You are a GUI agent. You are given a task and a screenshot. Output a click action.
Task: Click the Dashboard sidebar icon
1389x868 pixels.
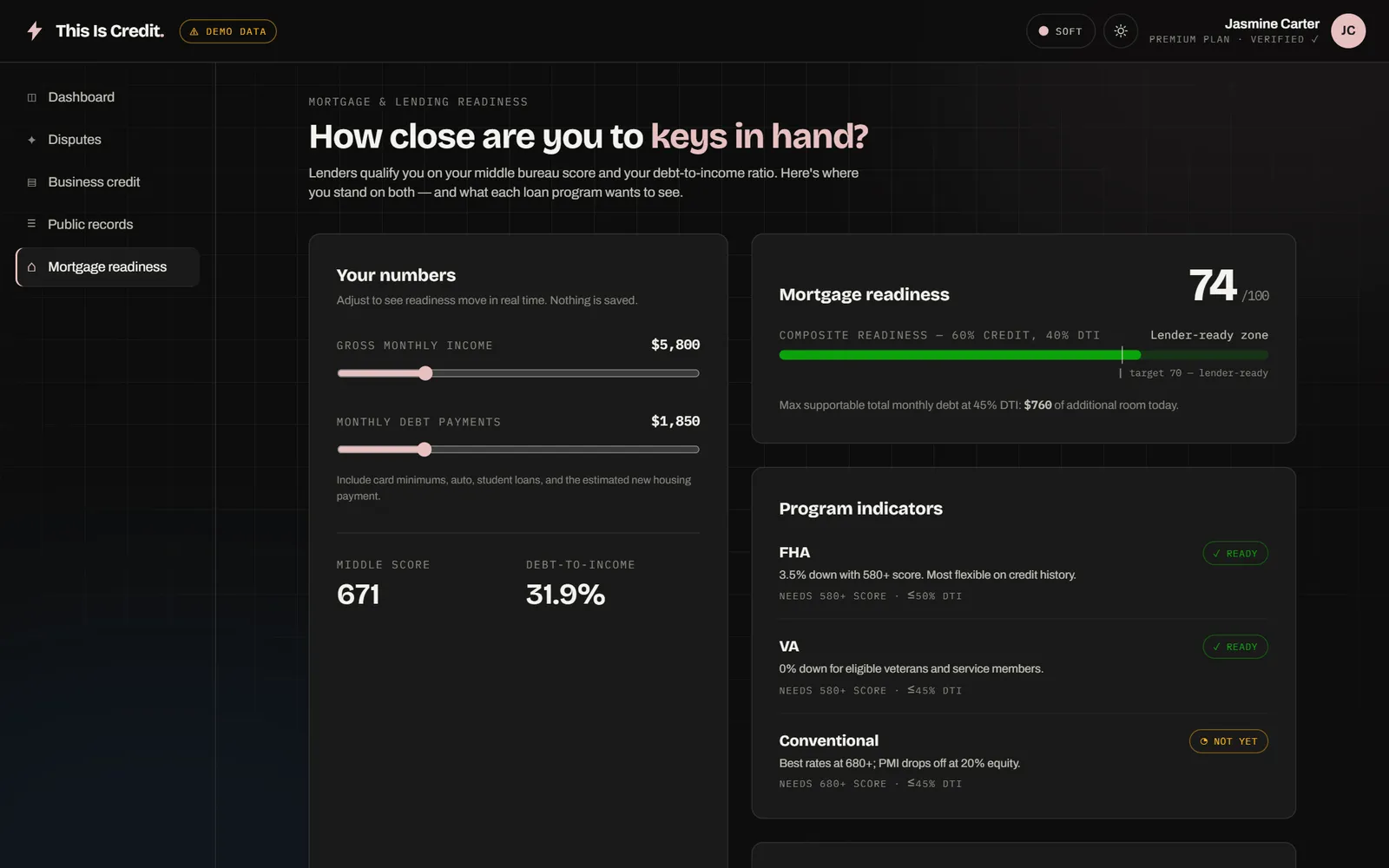[x=32, y=97]
